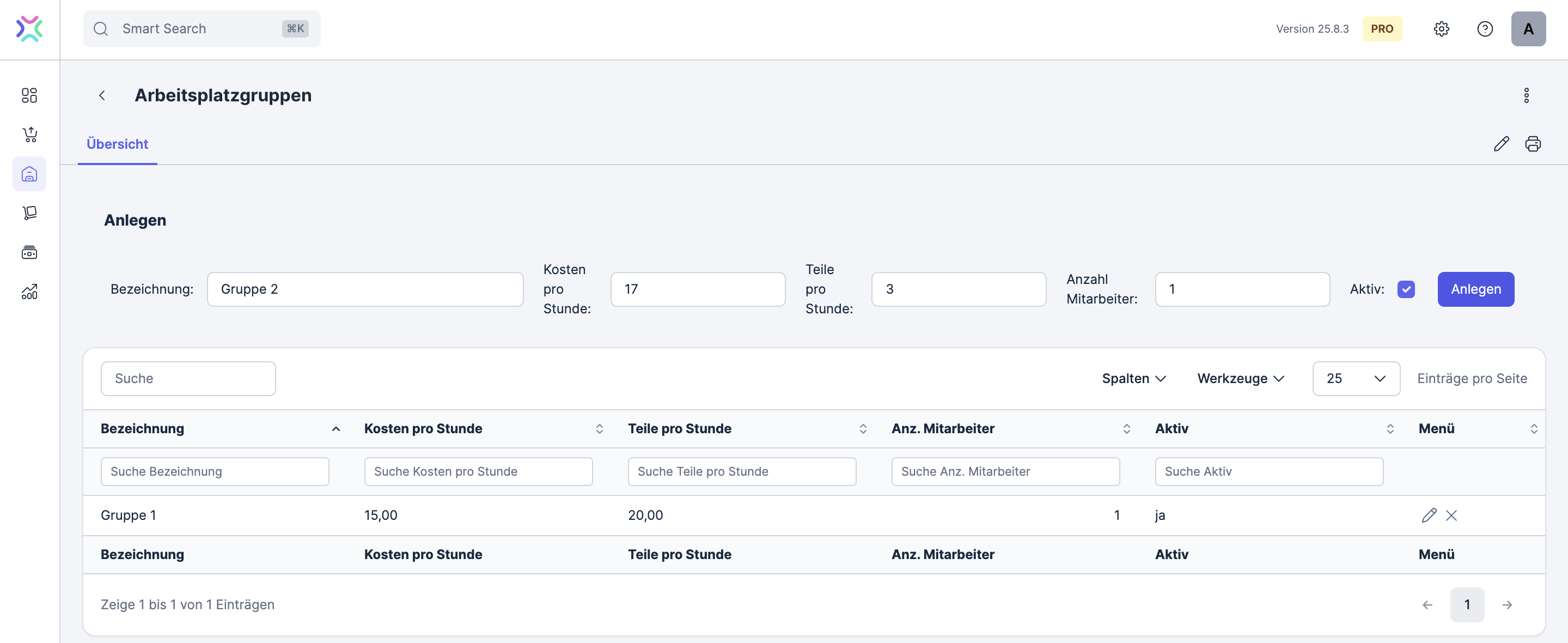
Task: Open the three-dot page menu
Action: point(1526,95)
